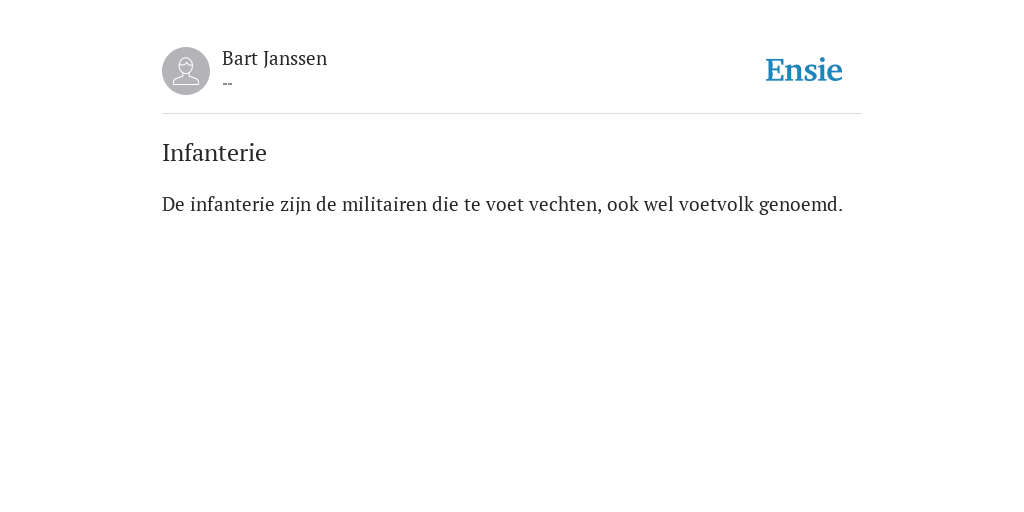This screenshot has width=1024, height=512.
Task: Click the word 'De' starting the definition
Action: [173, 204]
